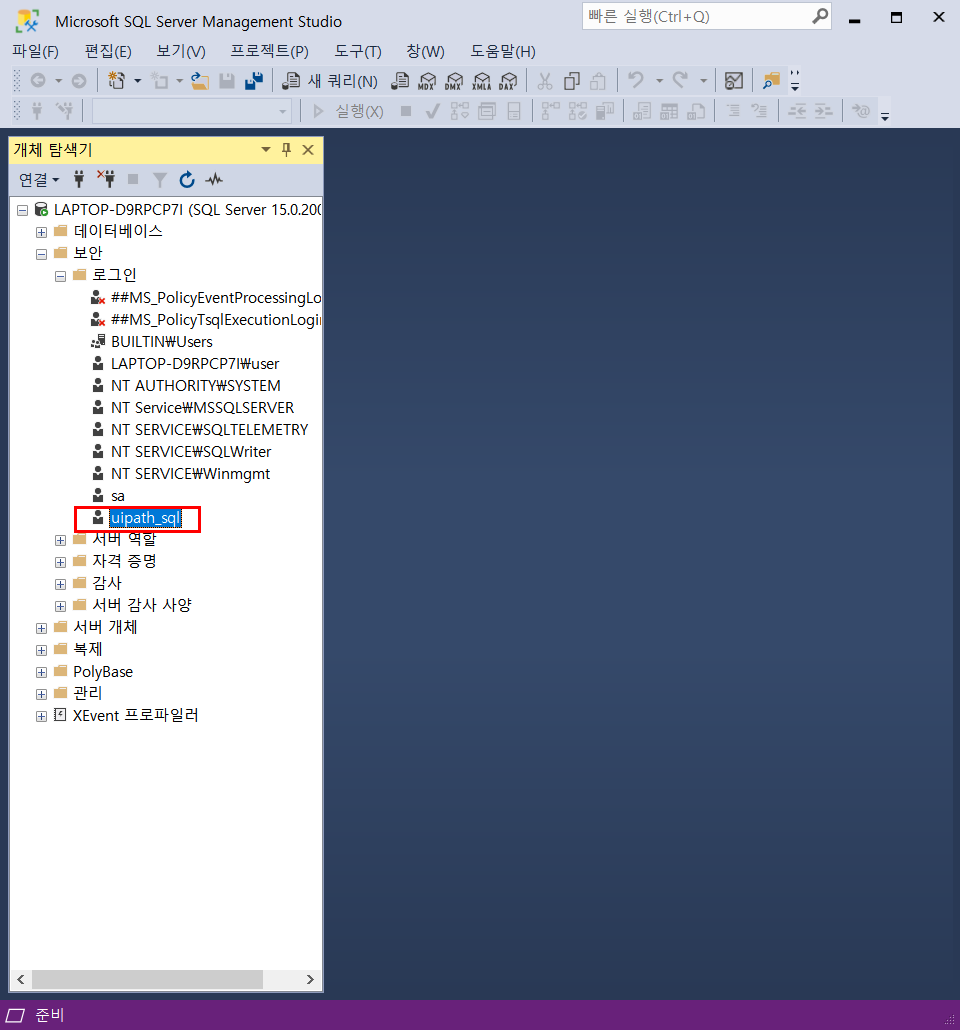Select the 서버 역할 folder
Viewport: 960px width, 1030px height.
click(124, 540)
